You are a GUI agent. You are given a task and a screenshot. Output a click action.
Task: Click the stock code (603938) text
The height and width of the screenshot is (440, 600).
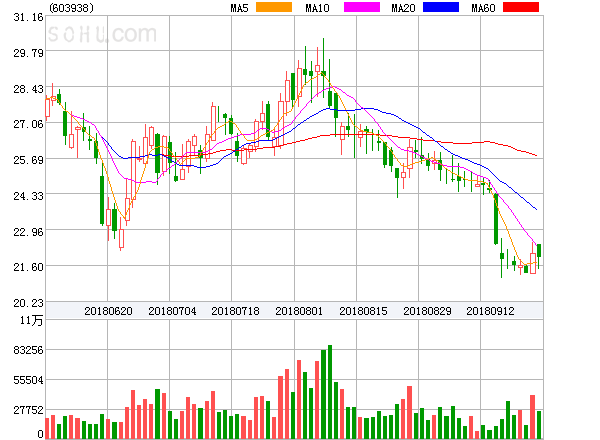click(x=72, y=8)
